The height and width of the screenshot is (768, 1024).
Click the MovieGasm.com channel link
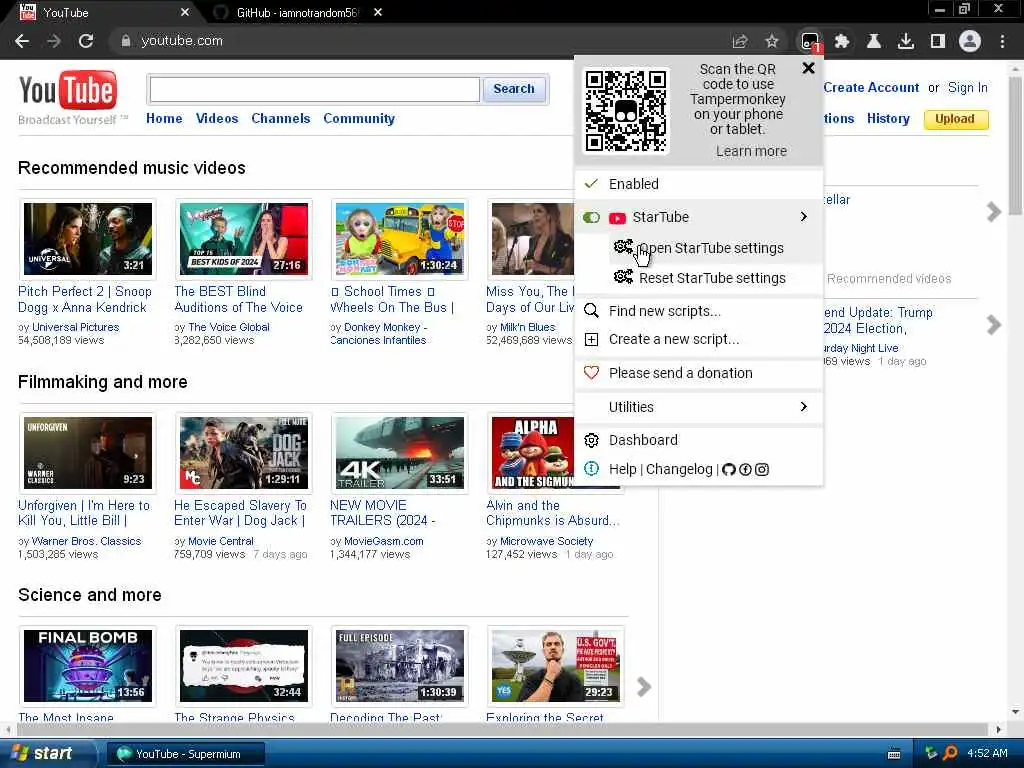click(x=383, y=541)
